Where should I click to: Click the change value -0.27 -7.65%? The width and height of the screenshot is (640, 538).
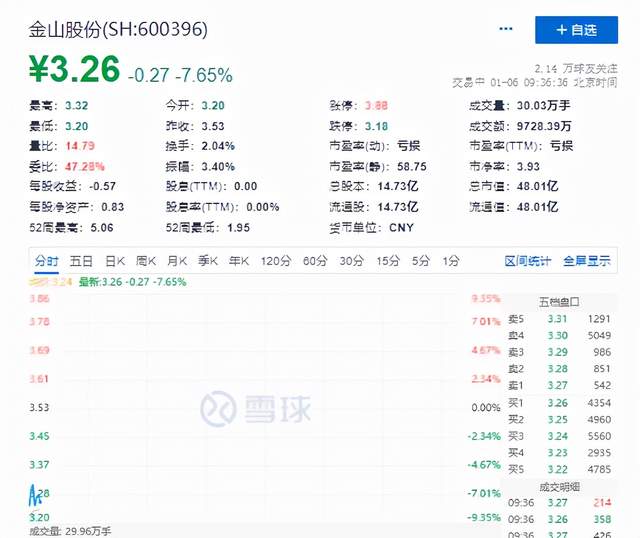180,75
